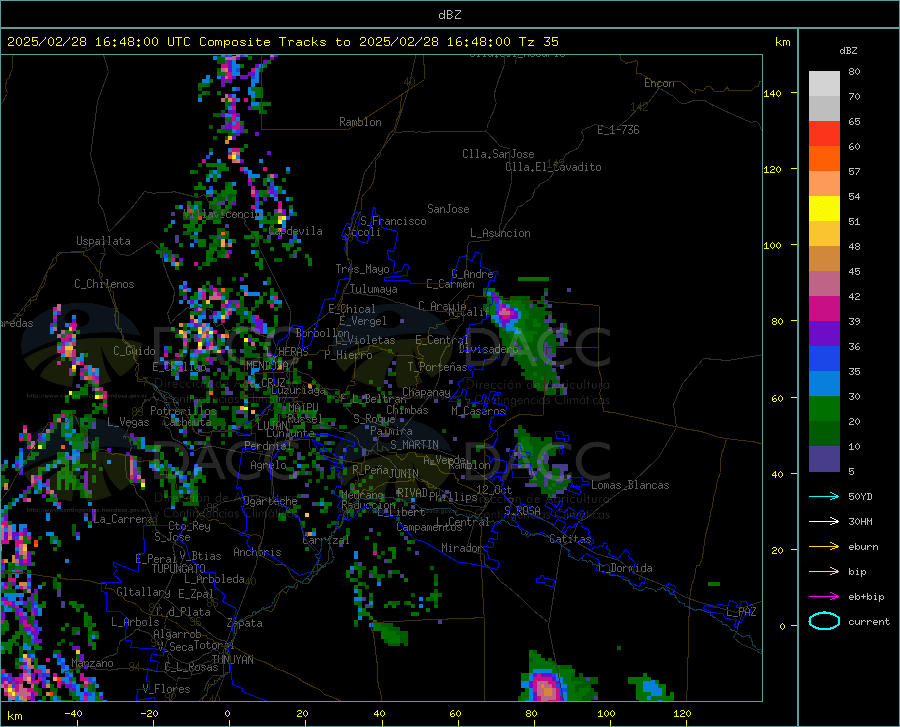This screenshot has height=727, width=900.
Task: Click the 80 dBZ light gray color swatch
Action: (x=824, y=83)
